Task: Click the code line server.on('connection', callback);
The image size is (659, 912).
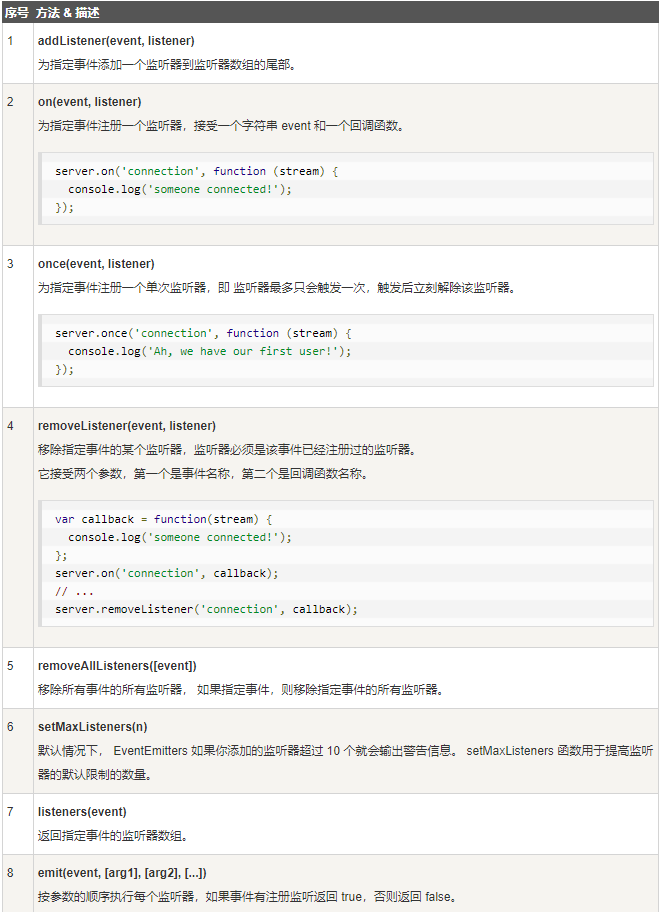Action: tap(167, 573)
